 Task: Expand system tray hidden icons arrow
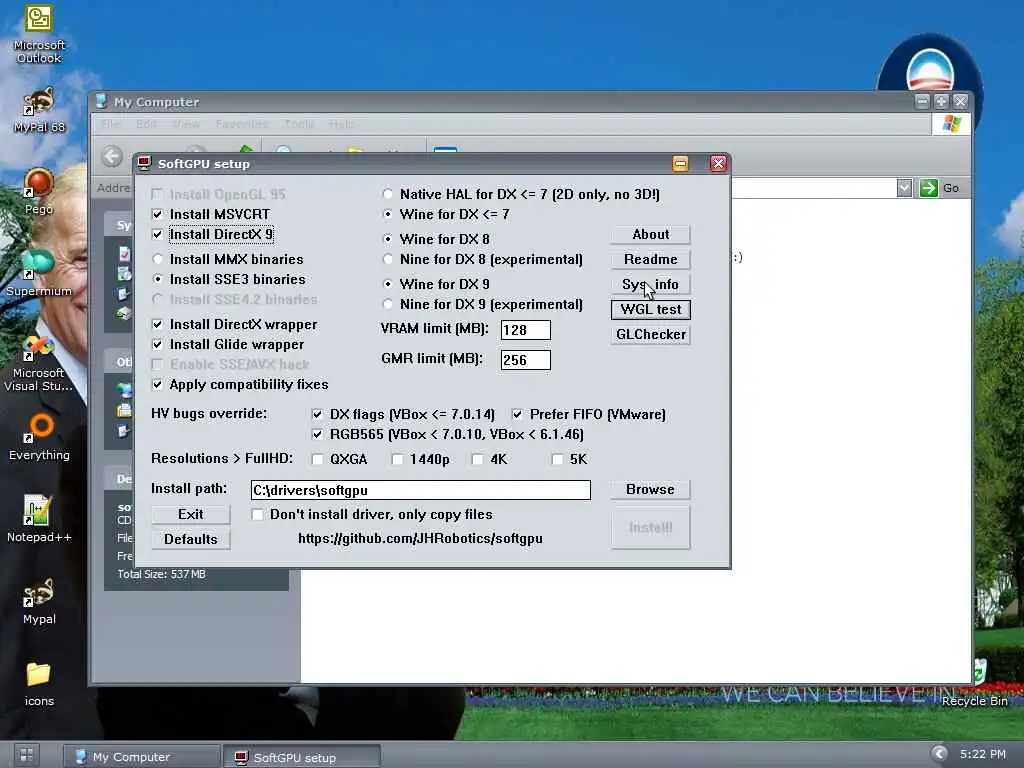tap(938, 754)
